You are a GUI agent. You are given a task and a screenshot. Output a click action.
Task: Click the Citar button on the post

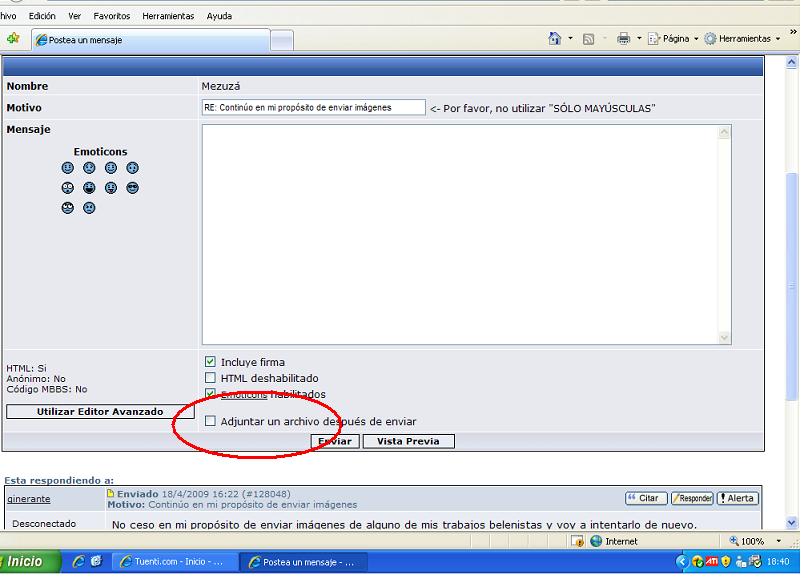[x=646, y=498]
